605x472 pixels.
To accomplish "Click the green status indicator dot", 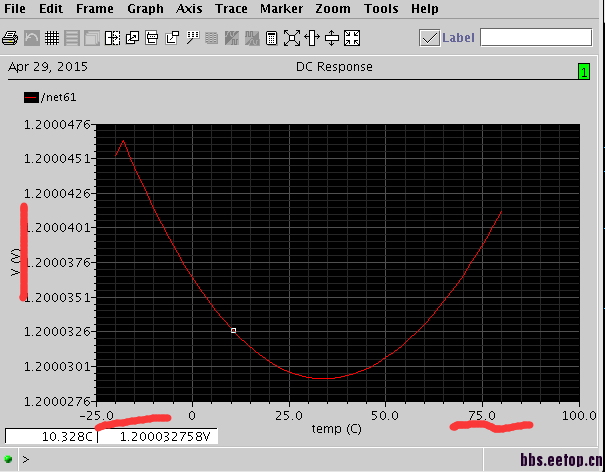I will click(x=8, y=459).
